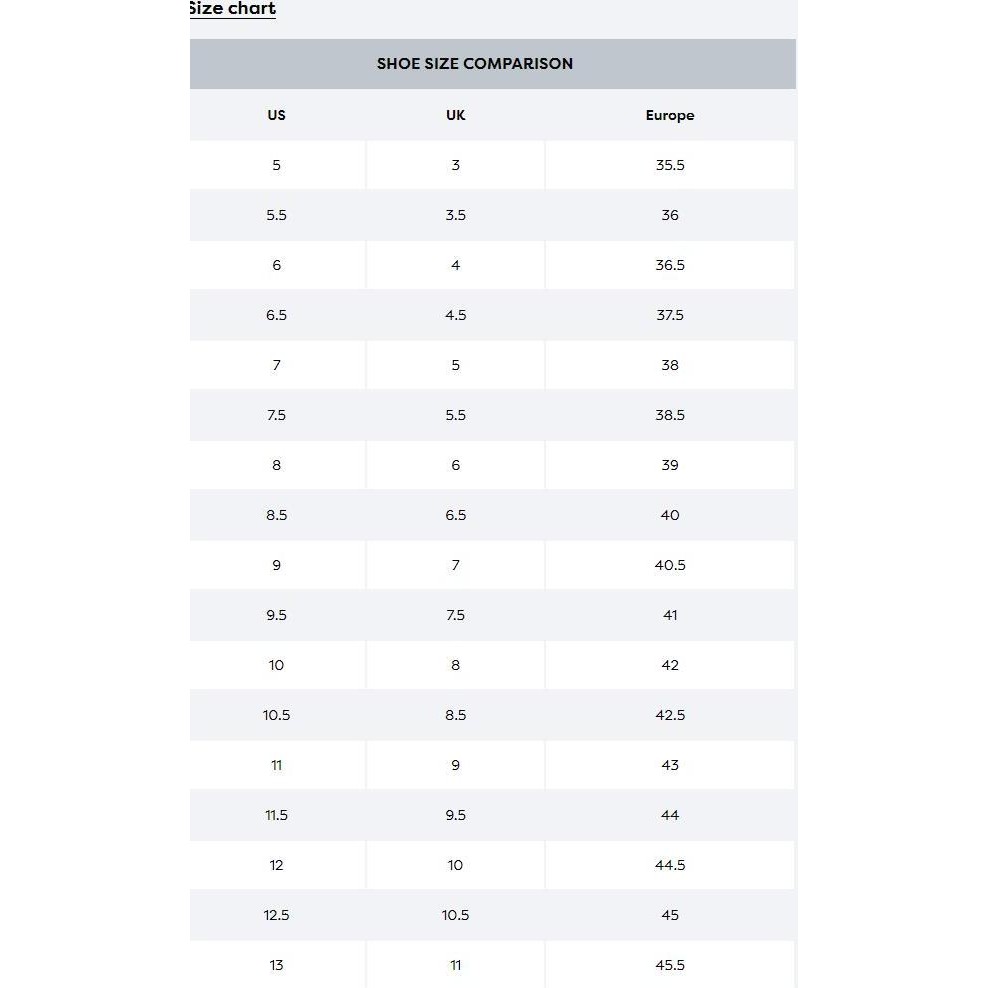Pick the Europe size 37.5 cell

(670, 315)
